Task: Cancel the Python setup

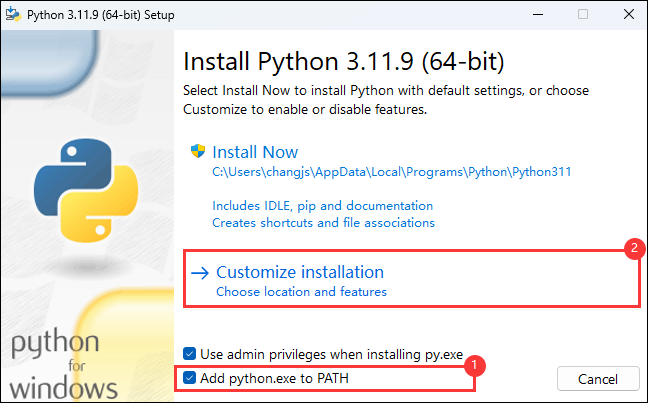Action: pos(598,379)
